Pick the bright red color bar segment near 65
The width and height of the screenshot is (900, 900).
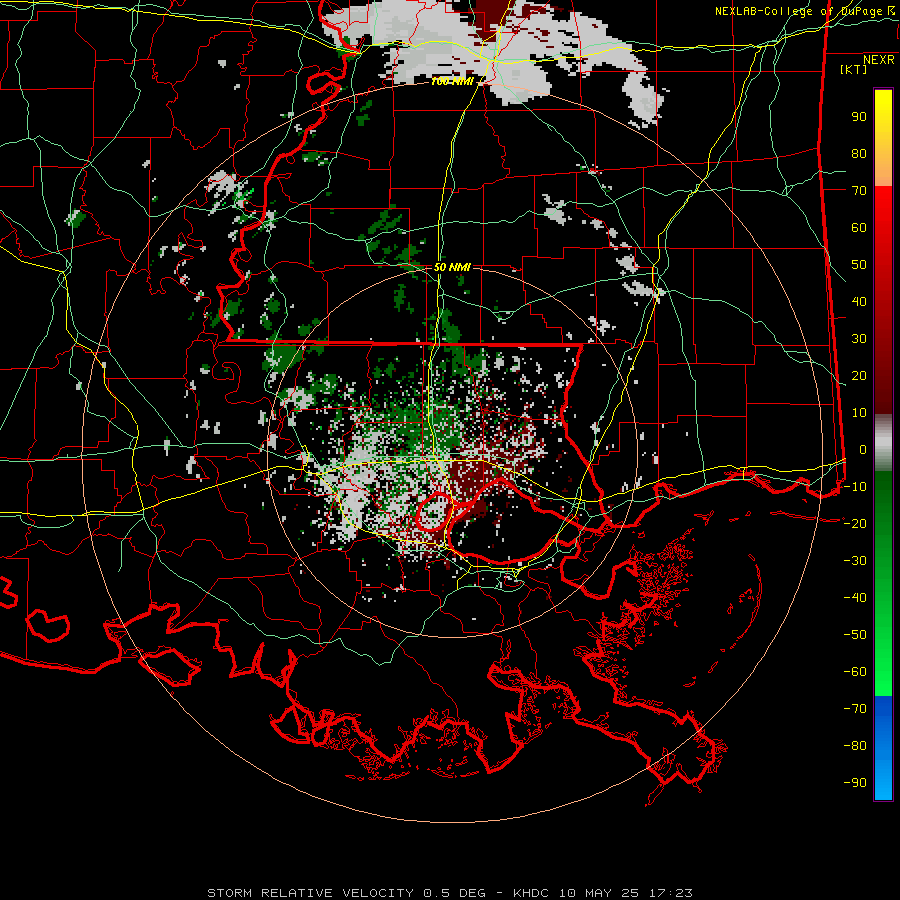coord(883,210)
